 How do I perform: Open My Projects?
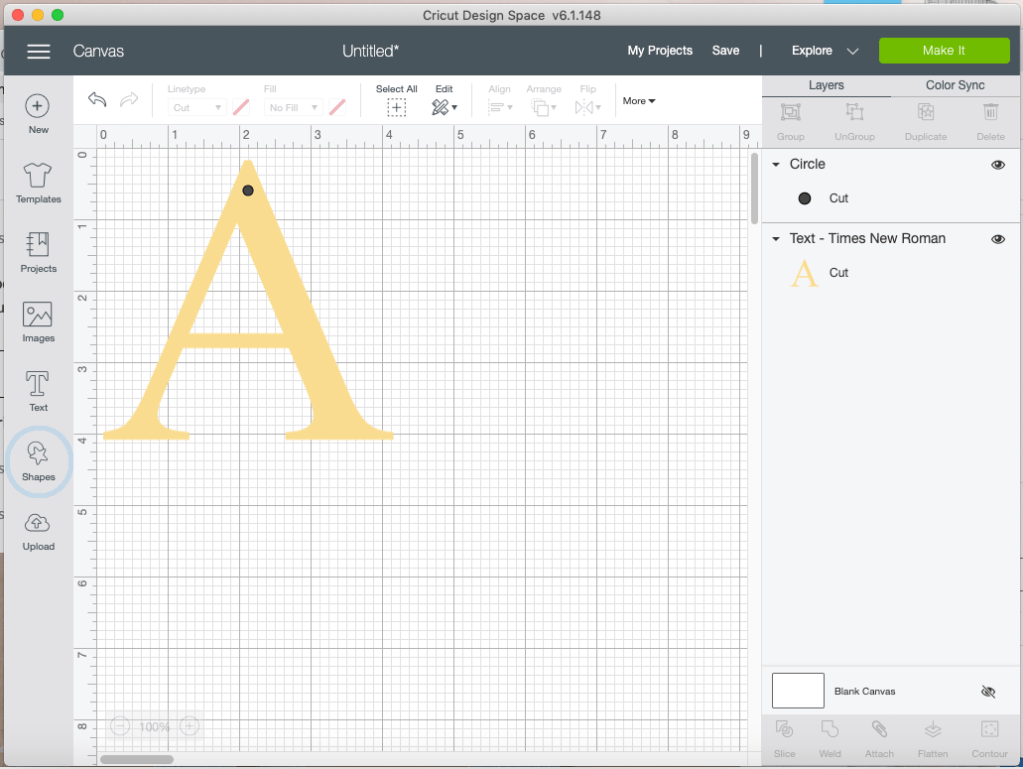(660, 51)
